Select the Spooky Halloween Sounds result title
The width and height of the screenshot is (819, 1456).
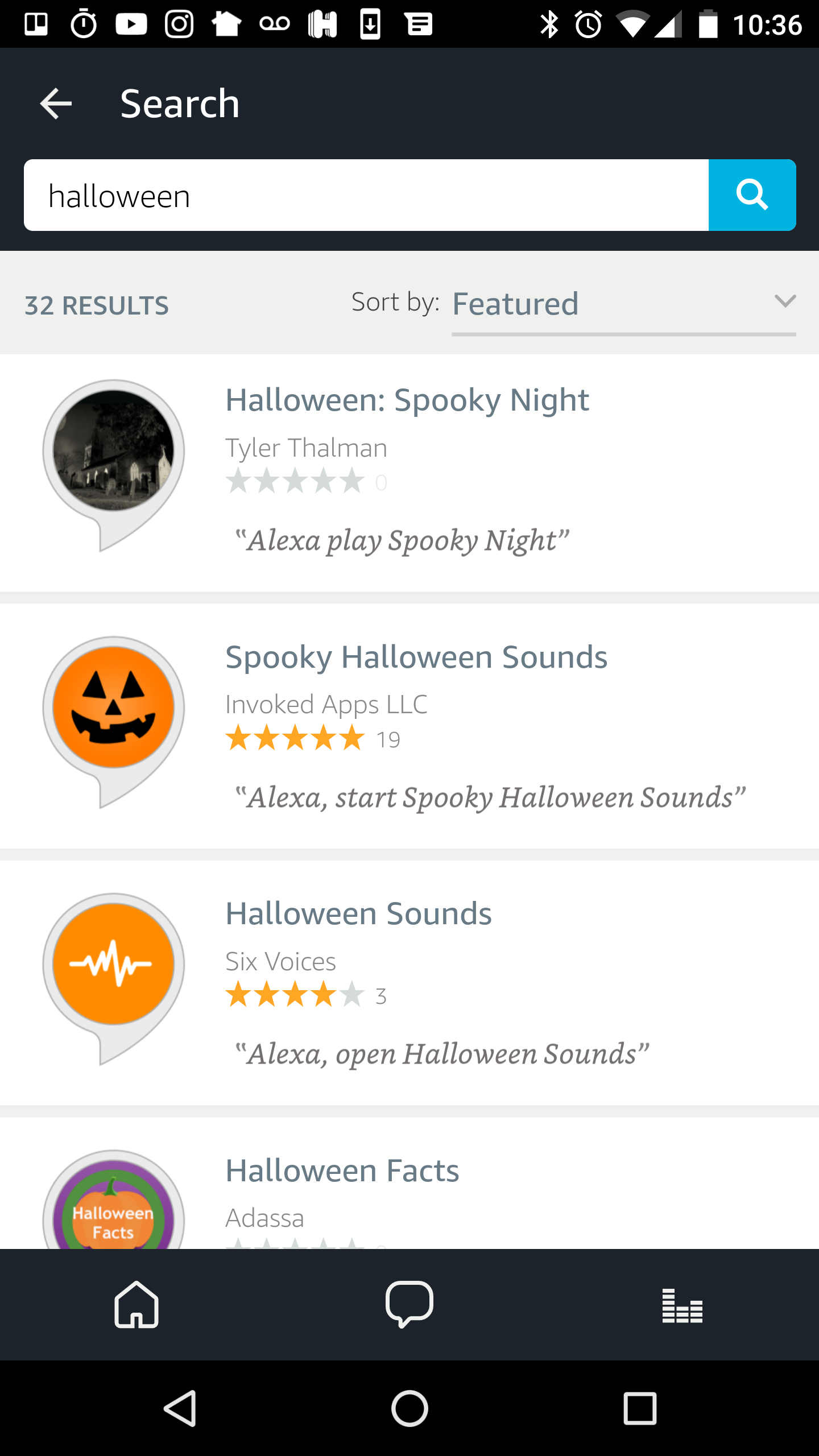tap(416, 656)
